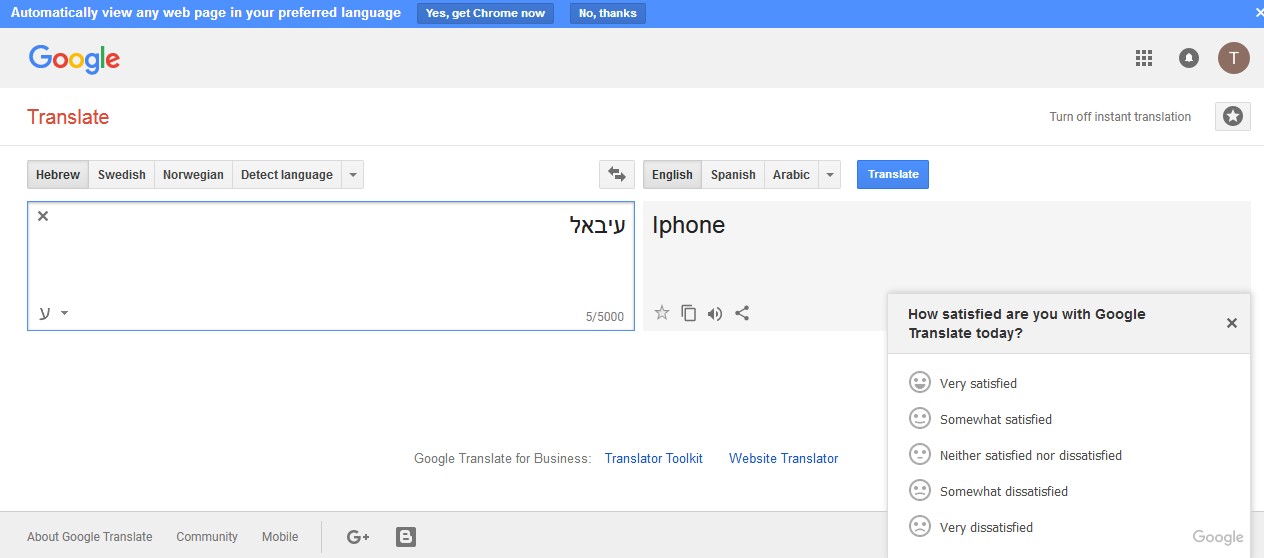Click the blue Translate button

[893, 174]
